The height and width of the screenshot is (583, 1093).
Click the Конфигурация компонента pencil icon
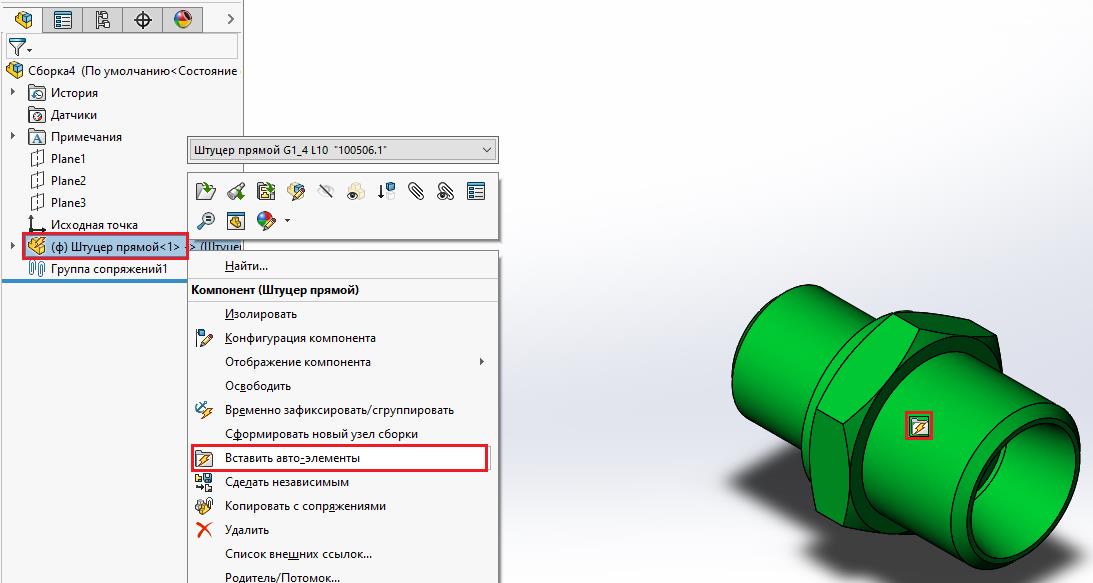[204, 338]
